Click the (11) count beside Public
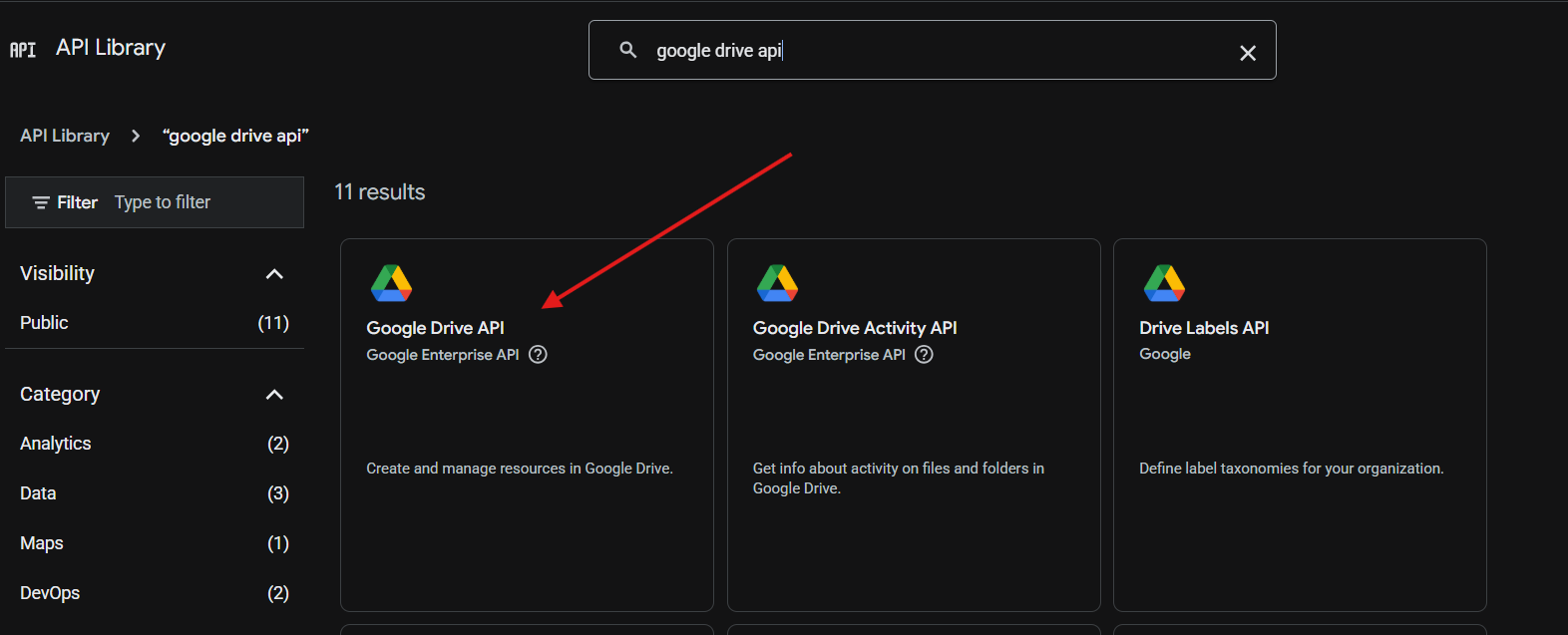The image size is (1568, 635). tap(273, 323)
